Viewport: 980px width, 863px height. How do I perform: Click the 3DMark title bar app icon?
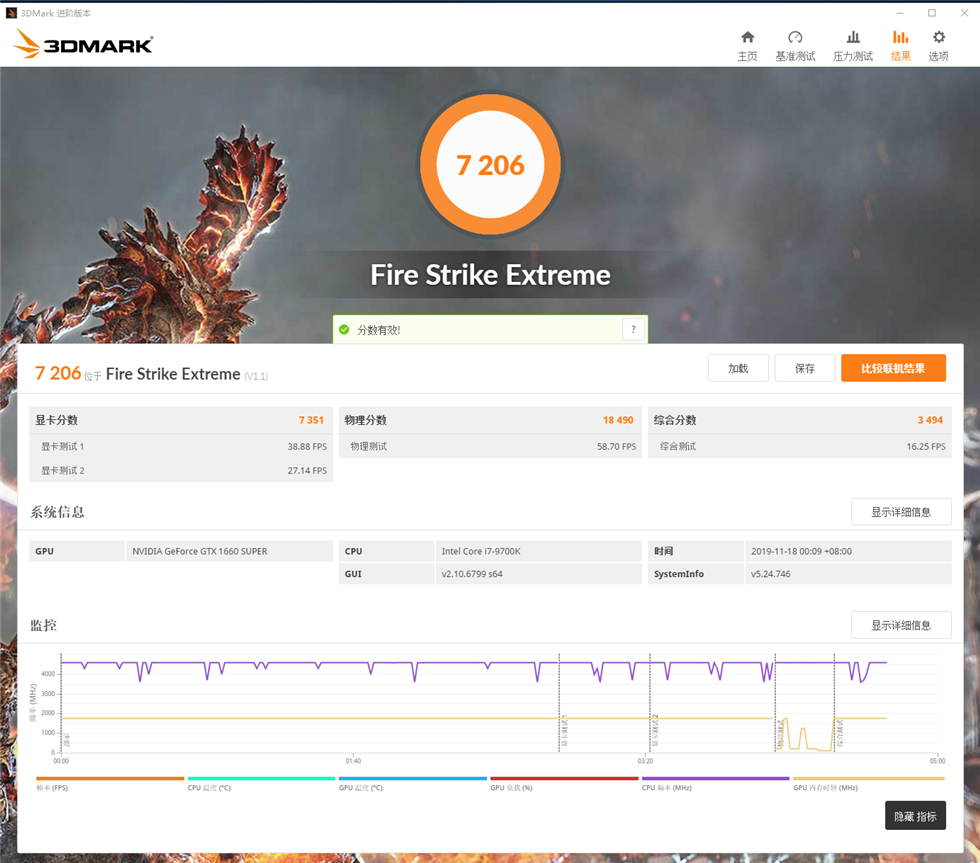[x=11, y=13]
